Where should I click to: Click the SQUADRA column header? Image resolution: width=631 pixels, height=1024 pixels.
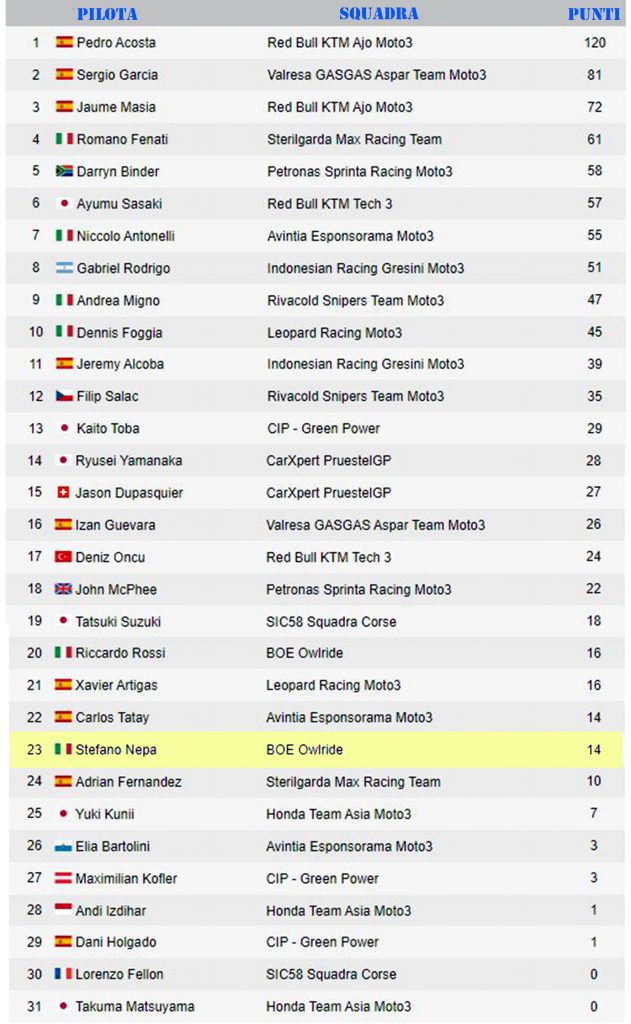pyautogui.click(x=379, y=13)
